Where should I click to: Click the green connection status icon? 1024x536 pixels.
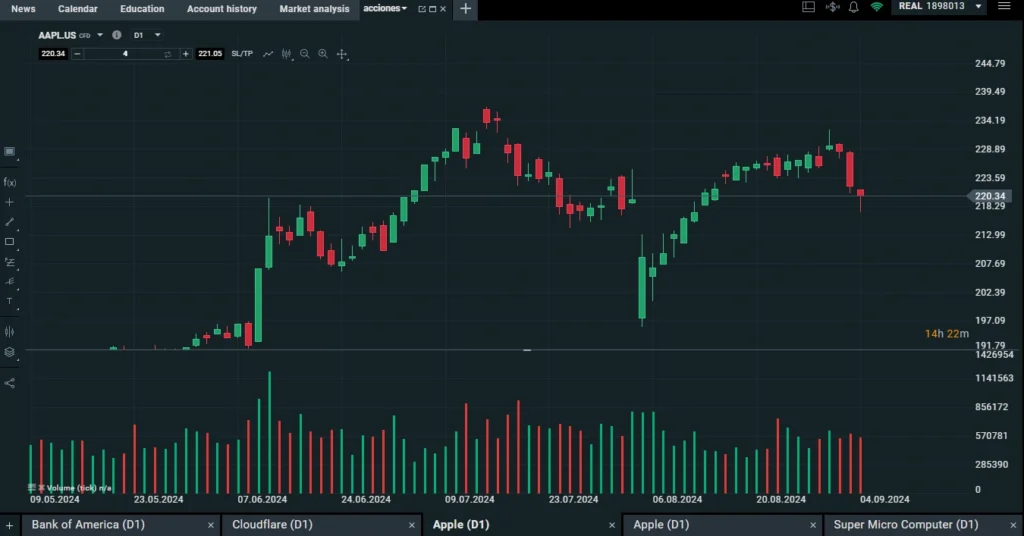(x=876, y=7)
